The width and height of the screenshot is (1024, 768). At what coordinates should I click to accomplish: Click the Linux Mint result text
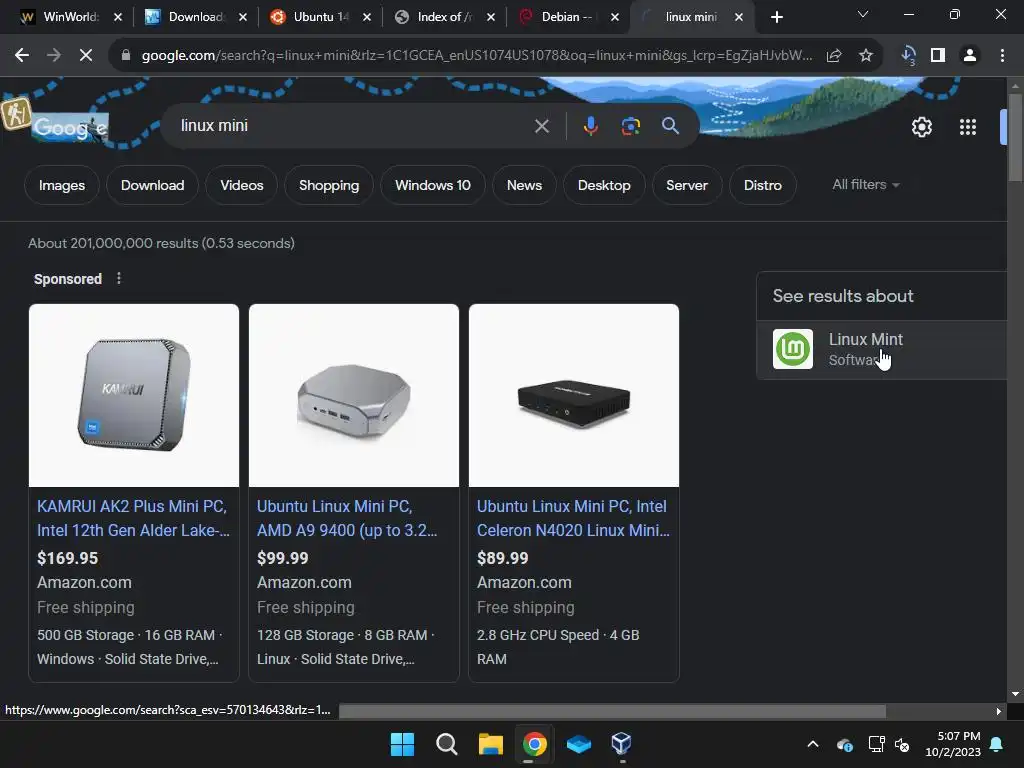point(865,340)
